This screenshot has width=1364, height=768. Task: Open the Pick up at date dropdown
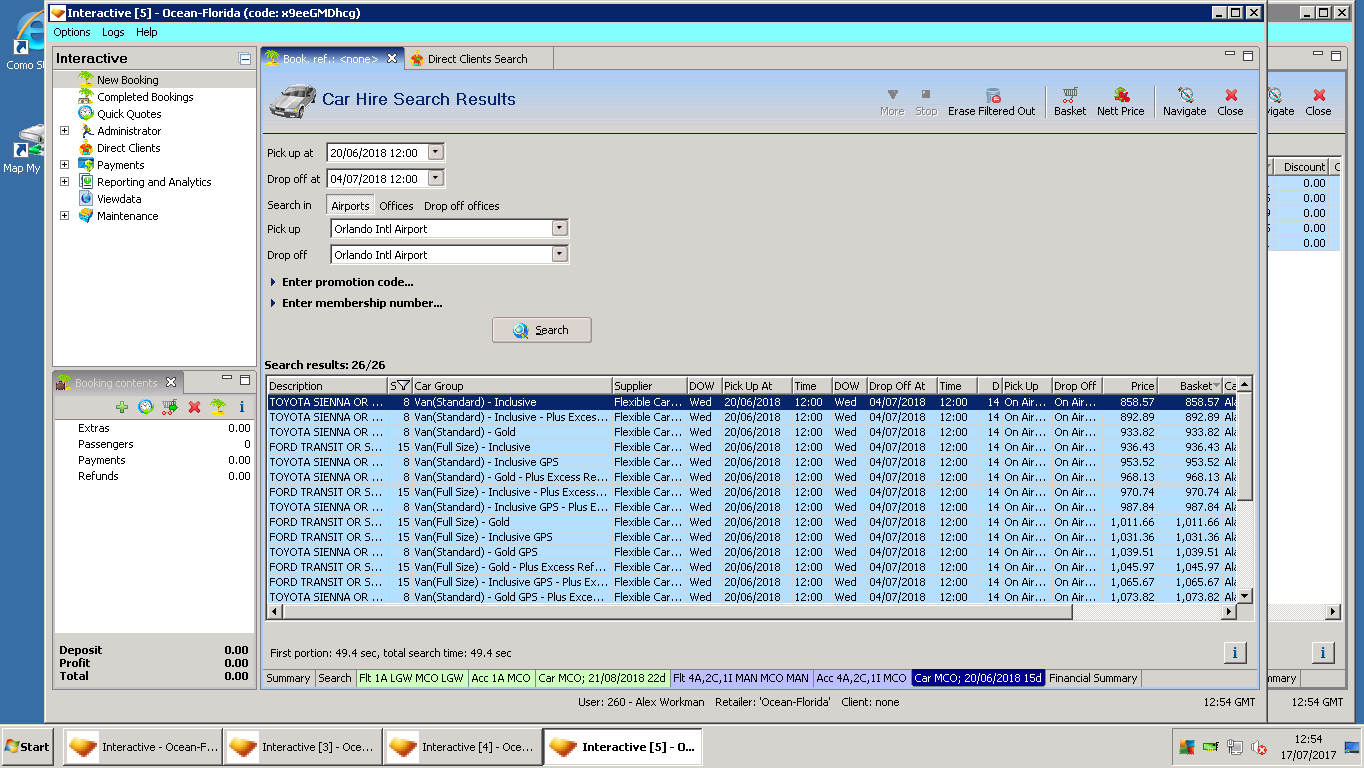coord(435,152)
